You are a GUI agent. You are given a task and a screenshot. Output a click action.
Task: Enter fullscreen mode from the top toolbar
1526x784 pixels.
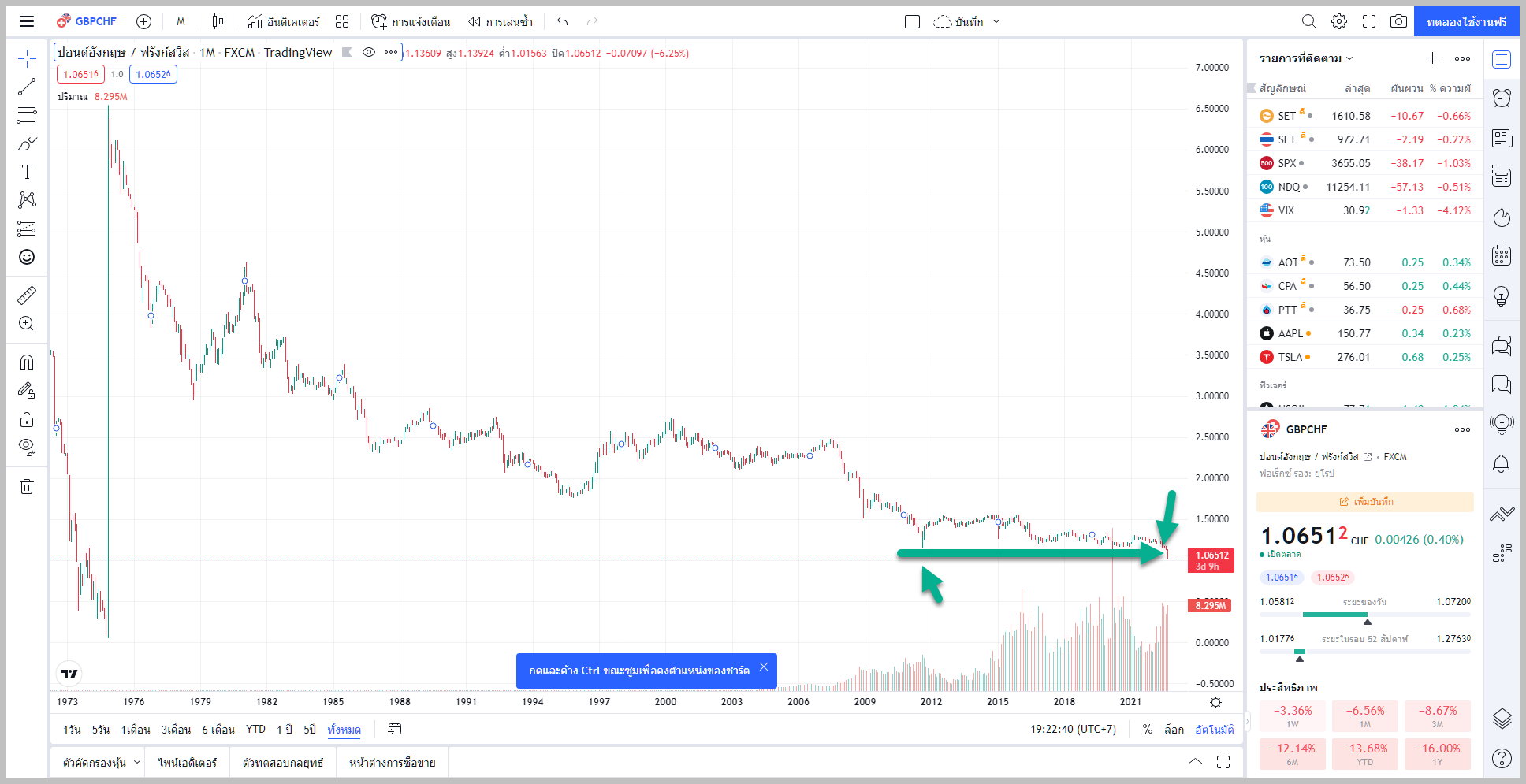pyautogui.click(x=1369, y=21)
